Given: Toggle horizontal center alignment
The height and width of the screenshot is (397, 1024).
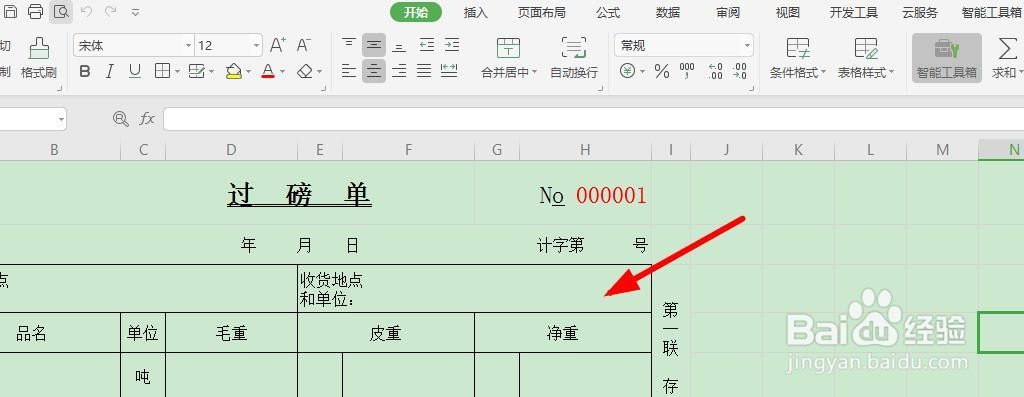Looking at the screenshot, I should [x=374, y=71].
